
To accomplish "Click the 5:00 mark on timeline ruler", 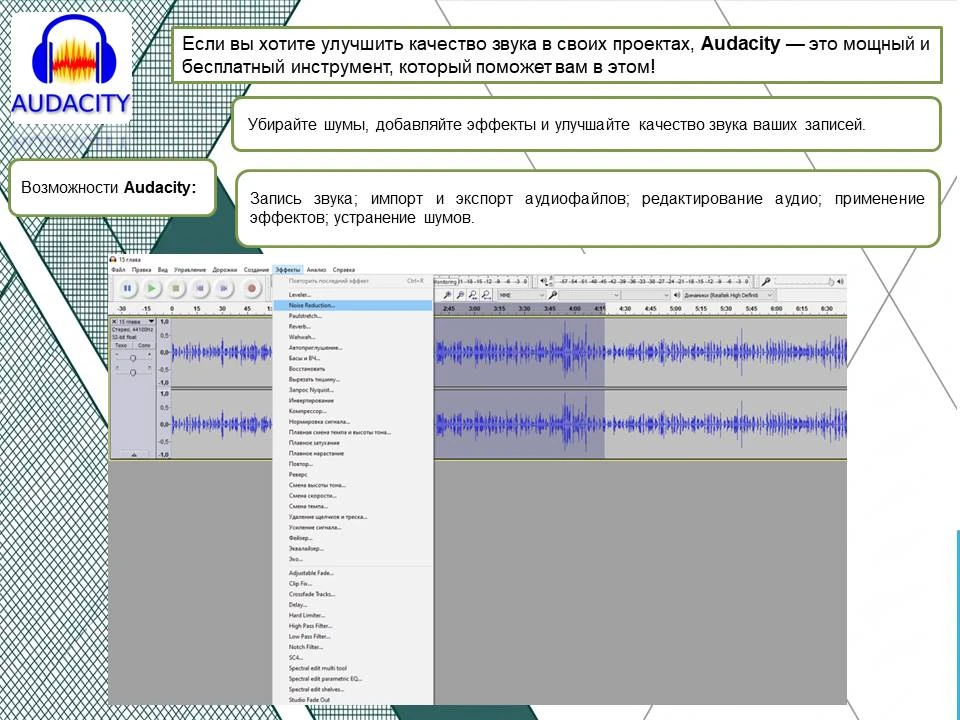I will coord(675,309).
